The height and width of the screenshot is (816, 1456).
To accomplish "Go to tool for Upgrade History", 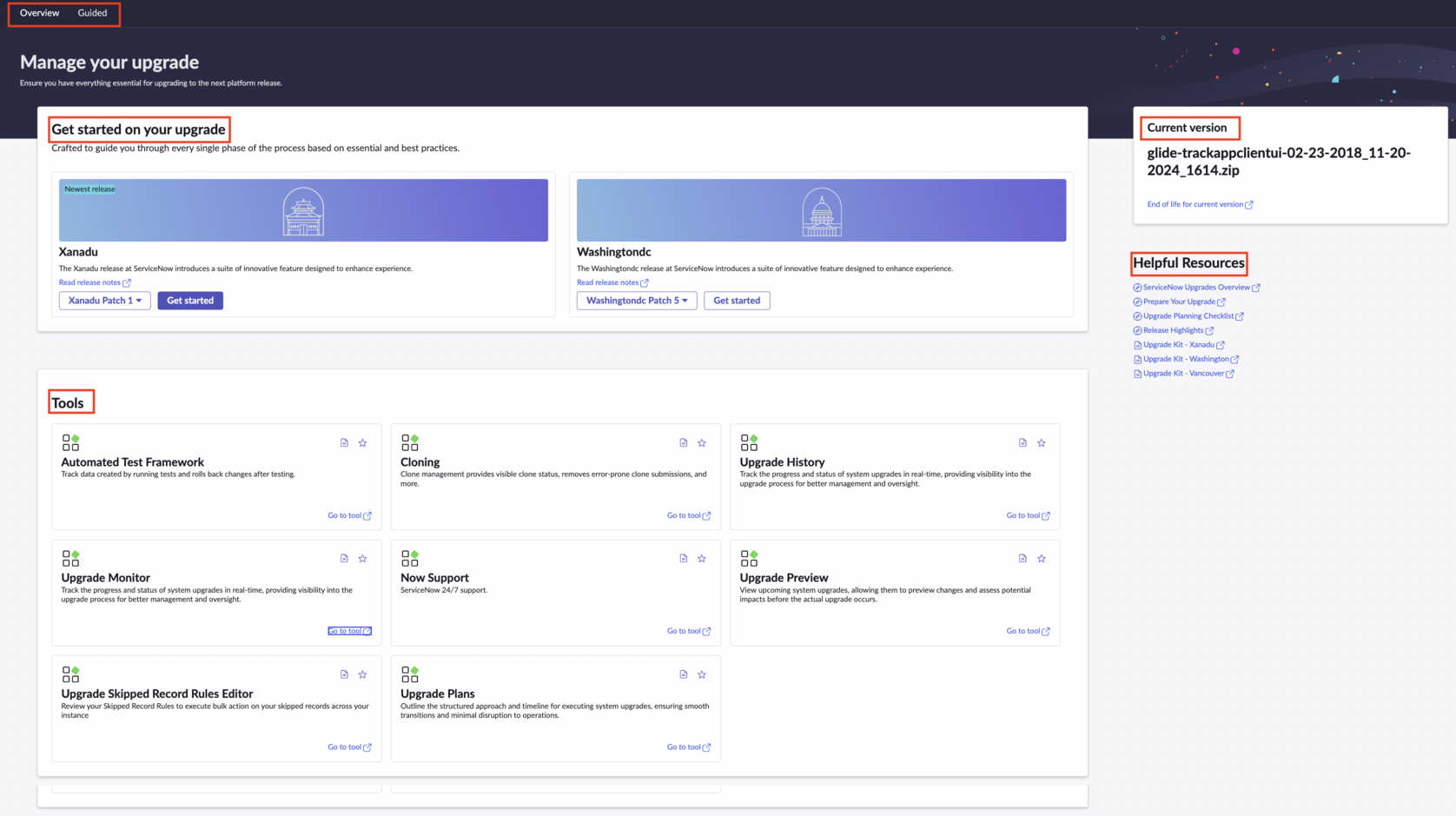I will (x=1028, y=515).
